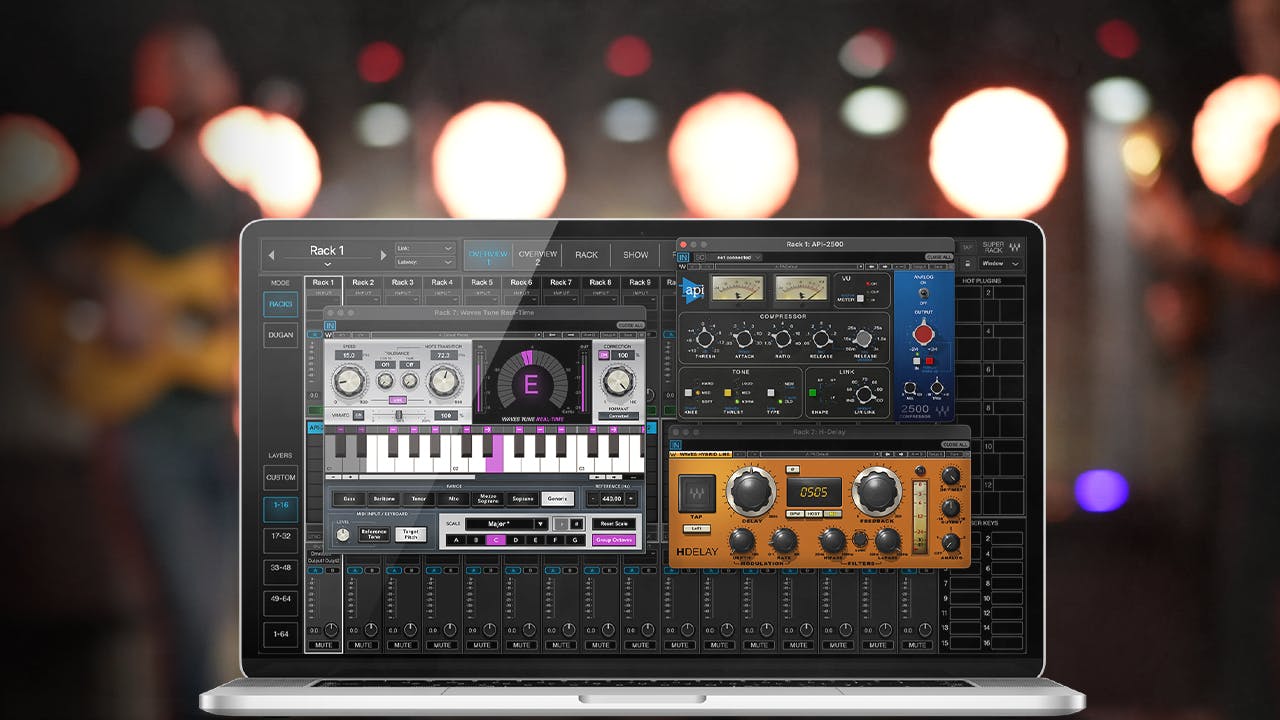Click the Note Transition knob in Waves Tune

(x=443, y=380)
